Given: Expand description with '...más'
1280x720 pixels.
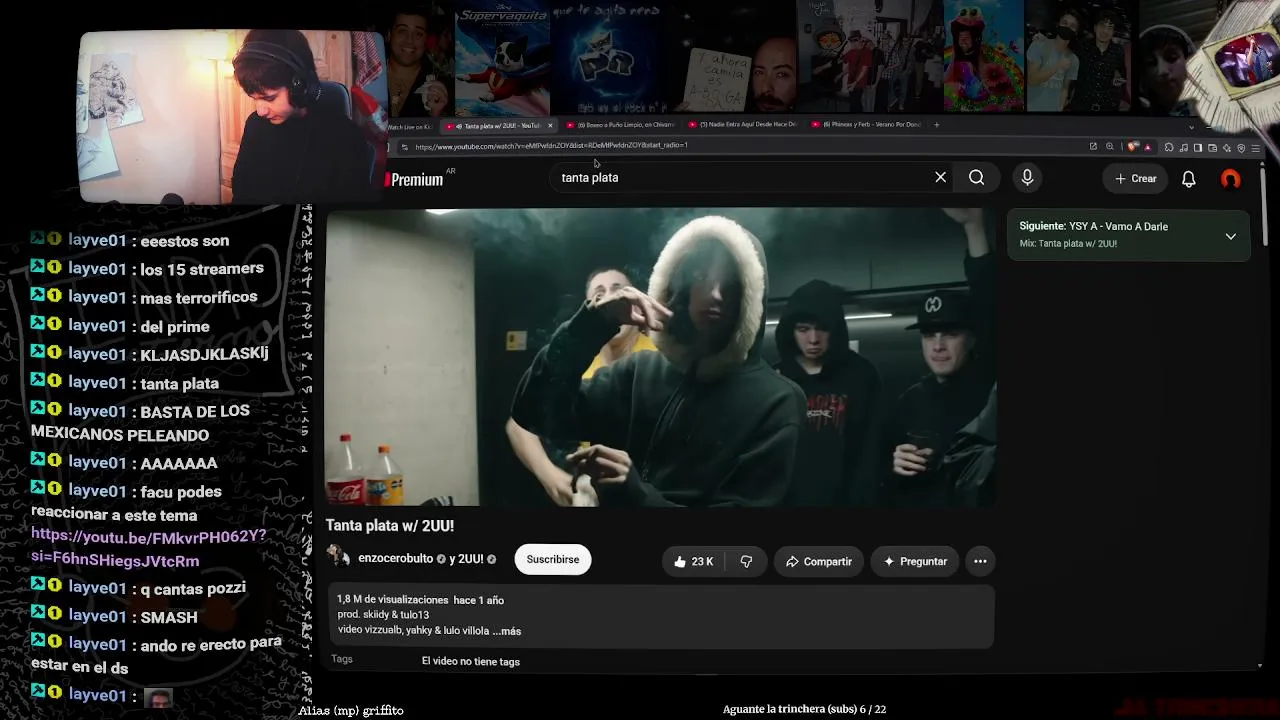Looking at the screenshot, I should point(507,631).
